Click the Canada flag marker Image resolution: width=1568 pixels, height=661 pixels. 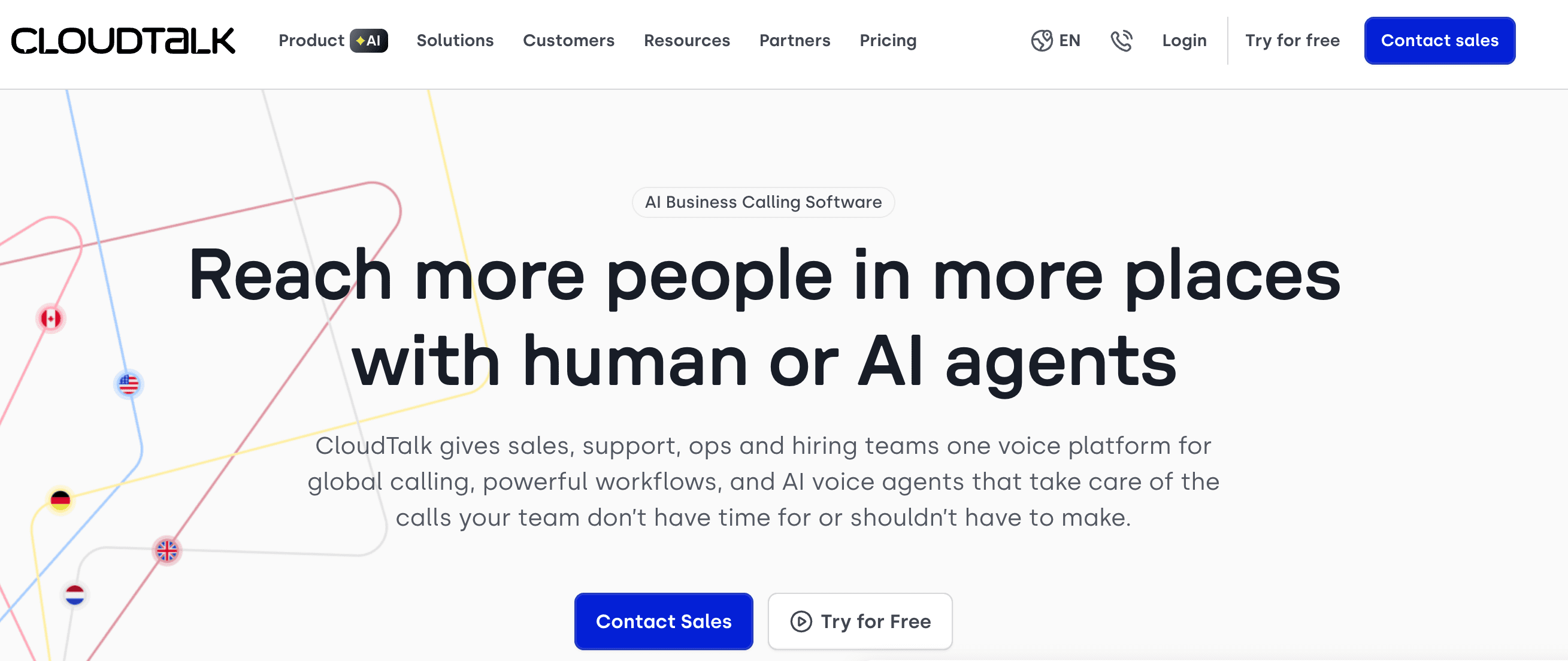click(x=51, y=319)
